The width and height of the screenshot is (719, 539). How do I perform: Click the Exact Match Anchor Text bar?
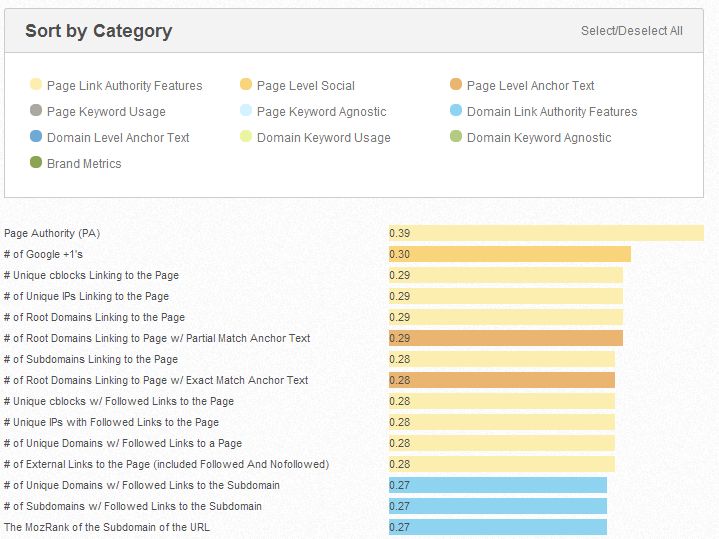[x=502, y=380]
